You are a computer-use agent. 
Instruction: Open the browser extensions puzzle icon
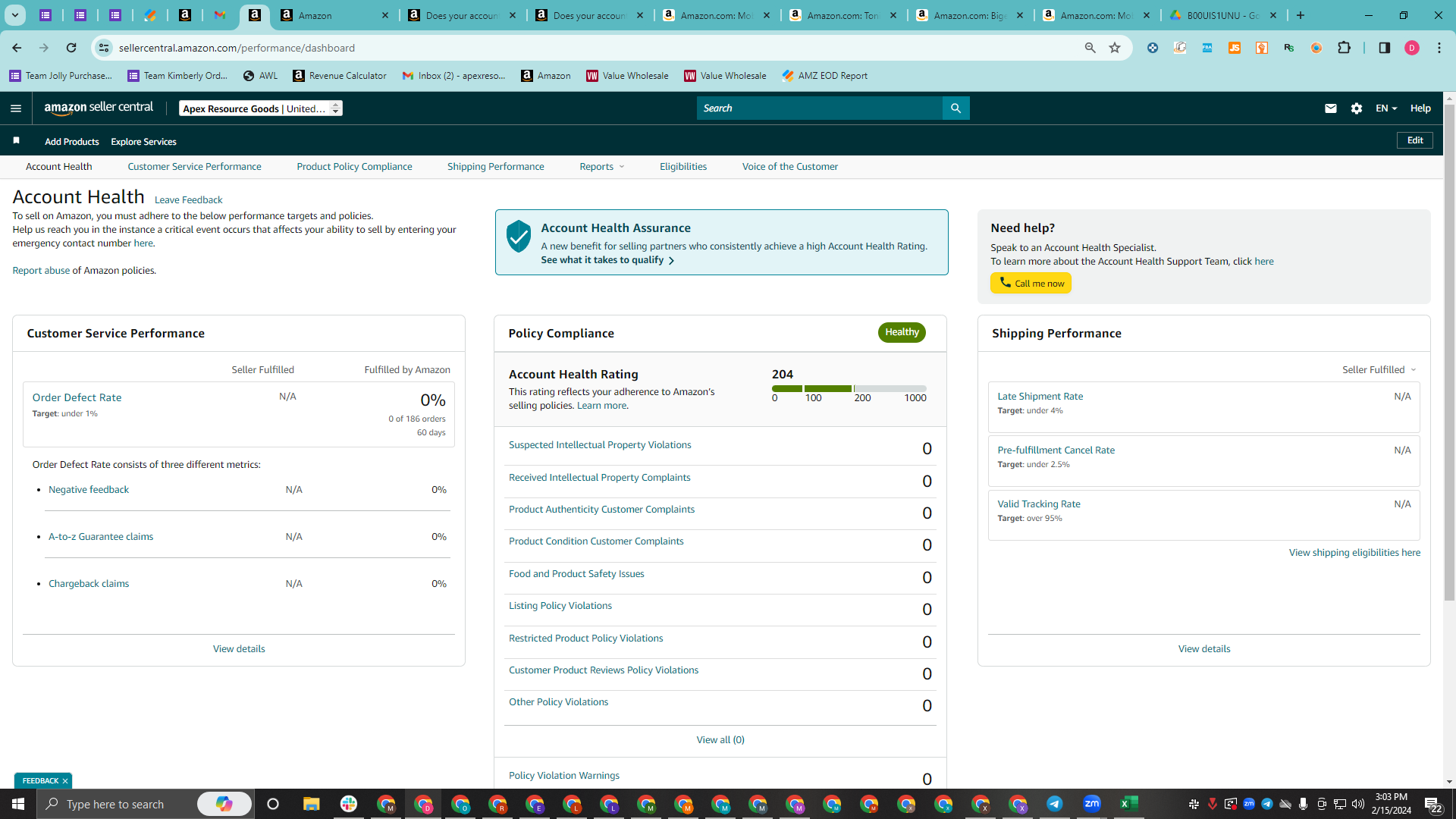pos(1344,48)
